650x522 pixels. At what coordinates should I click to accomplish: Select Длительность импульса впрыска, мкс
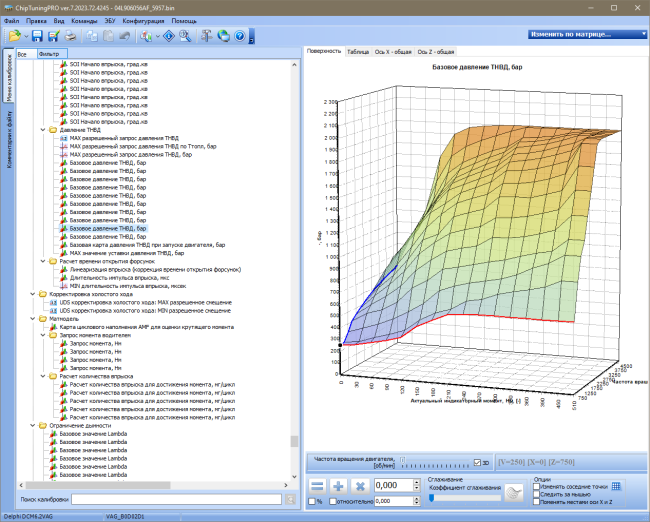pos(119,278)
